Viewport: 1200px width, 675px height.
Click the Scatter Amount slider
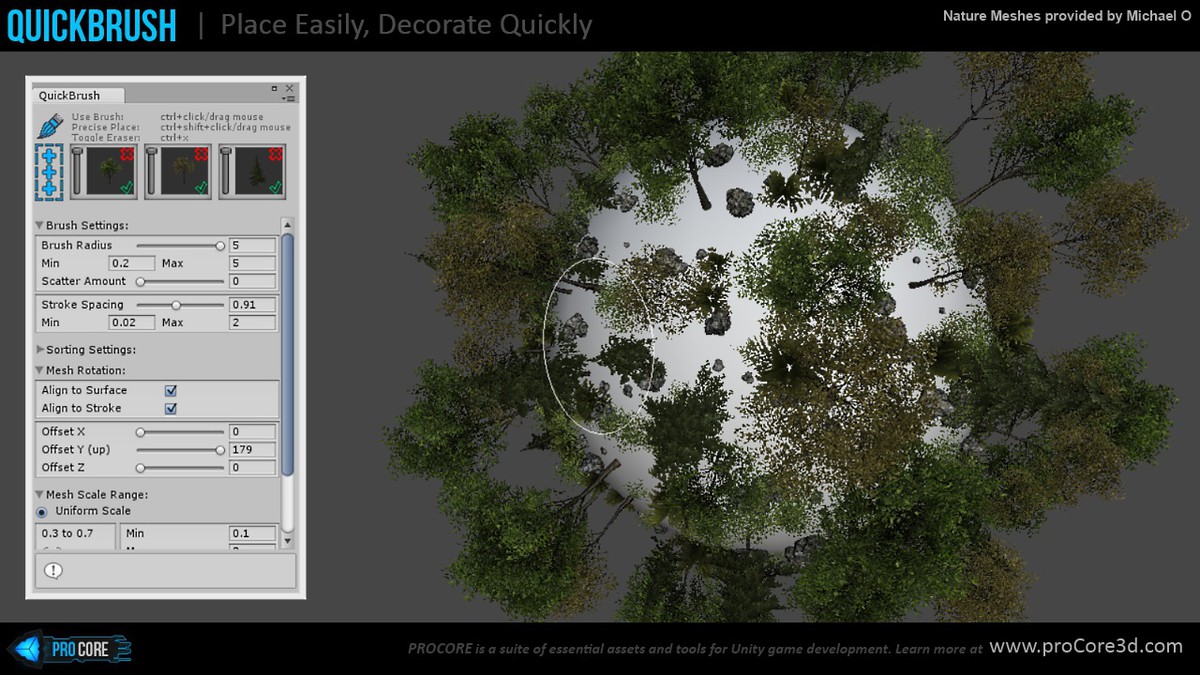click(180, 282)
